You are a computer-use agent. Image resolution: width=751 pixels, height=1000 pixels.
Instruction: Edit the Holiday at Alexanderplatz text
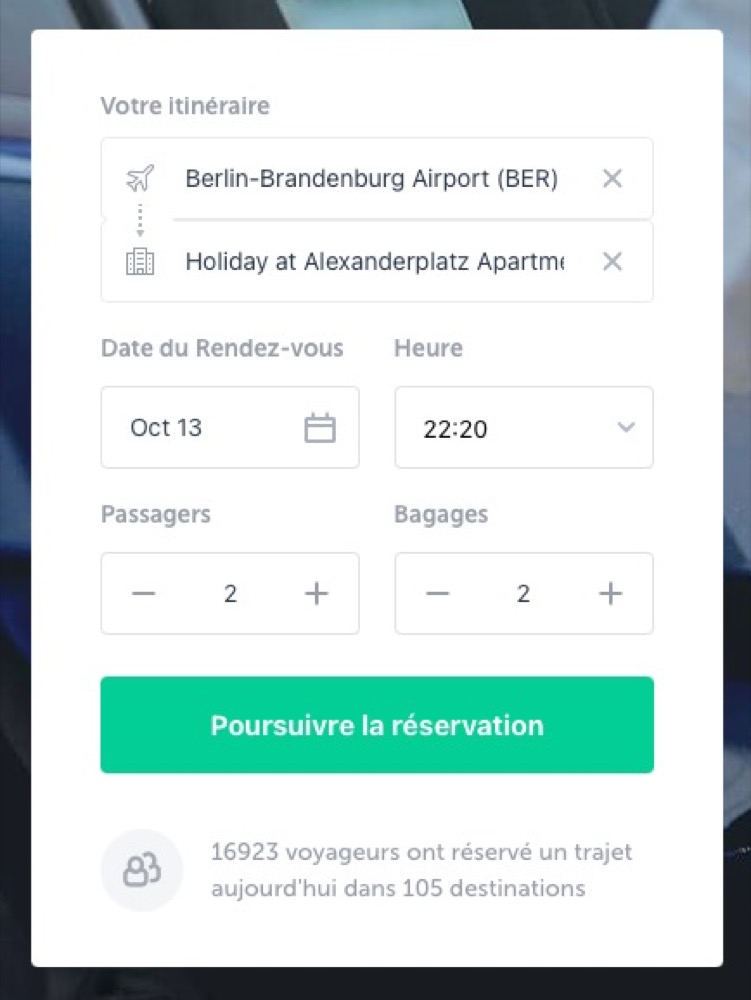[375, 261]
